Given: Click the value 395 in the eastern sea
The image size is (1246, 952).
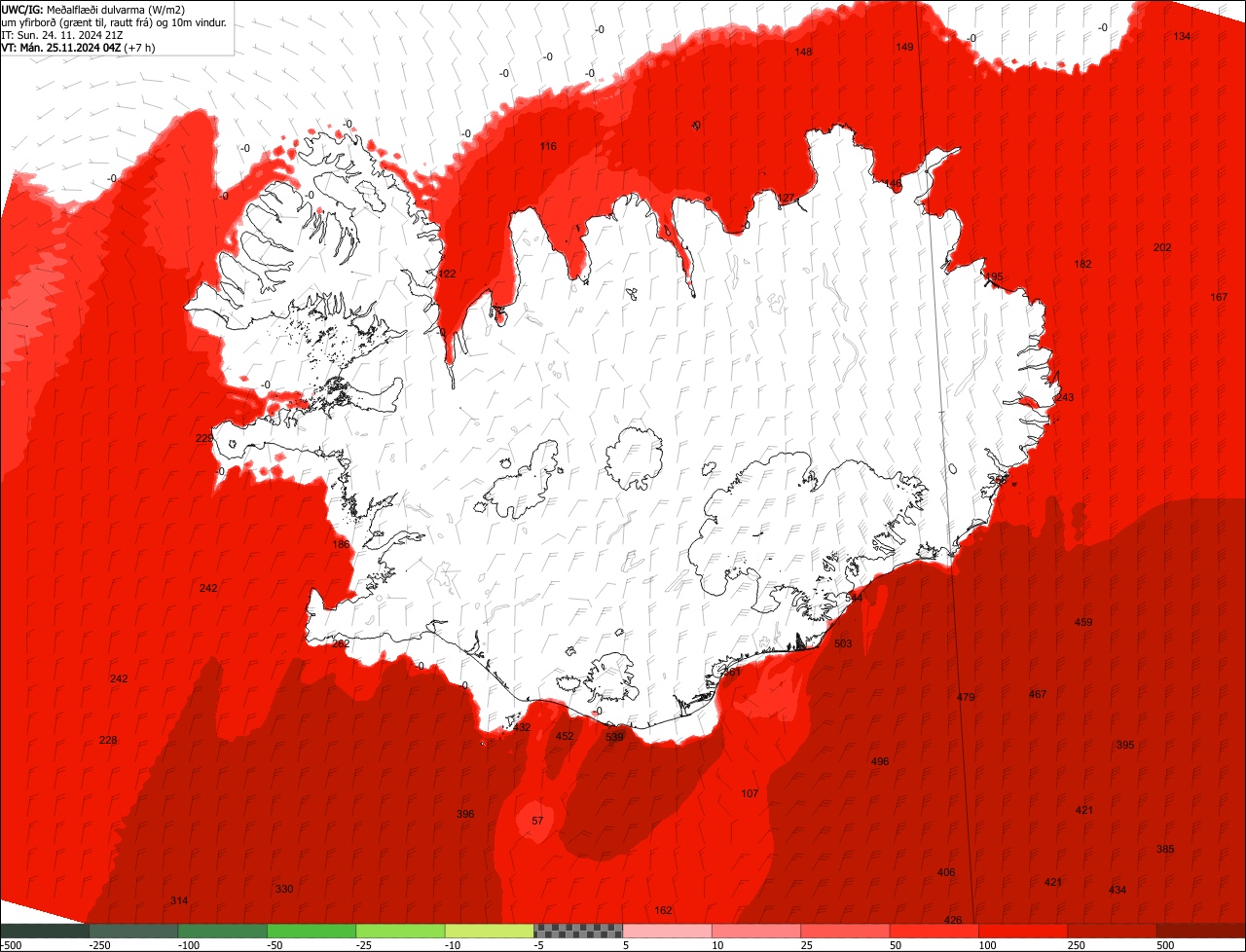Looking at the screenshot, I should (x=1125, y=745).
